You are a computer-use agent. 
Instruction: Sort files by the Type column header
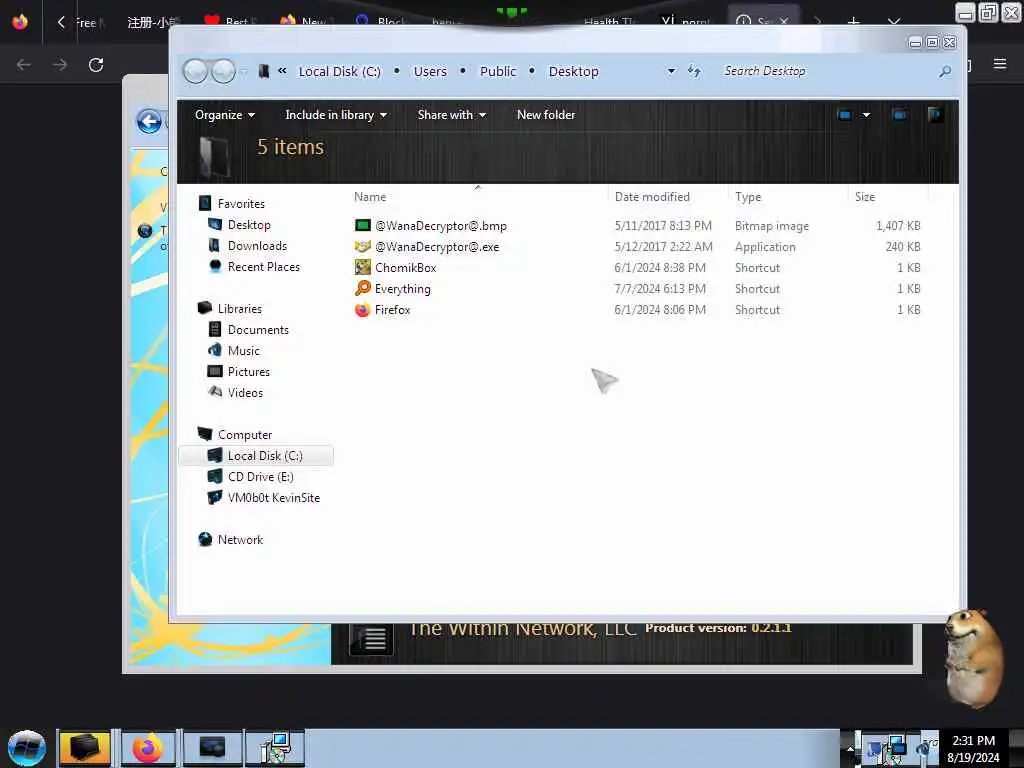point(748,197)
